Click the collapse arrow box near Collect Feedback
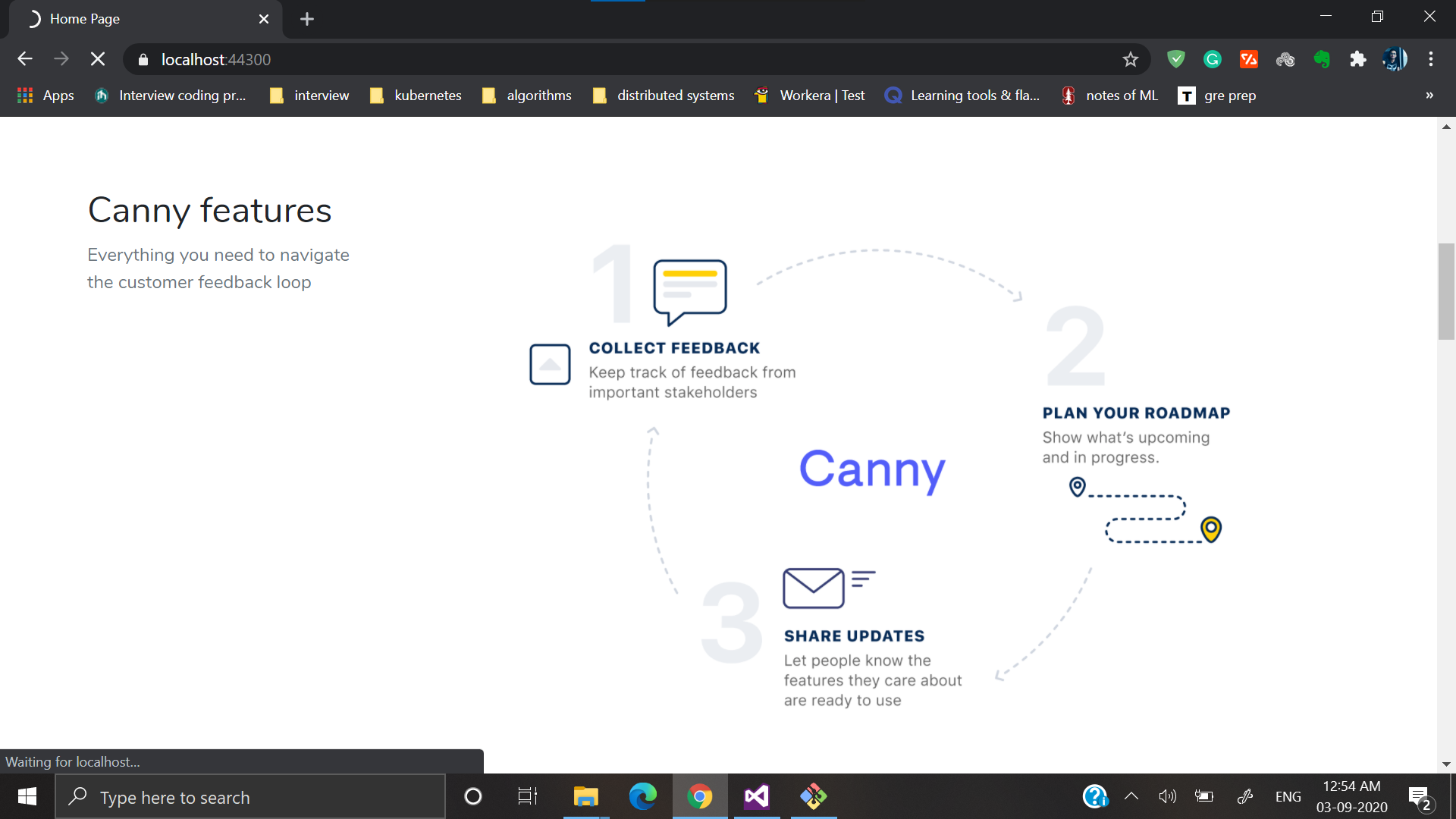 (550, 365)
